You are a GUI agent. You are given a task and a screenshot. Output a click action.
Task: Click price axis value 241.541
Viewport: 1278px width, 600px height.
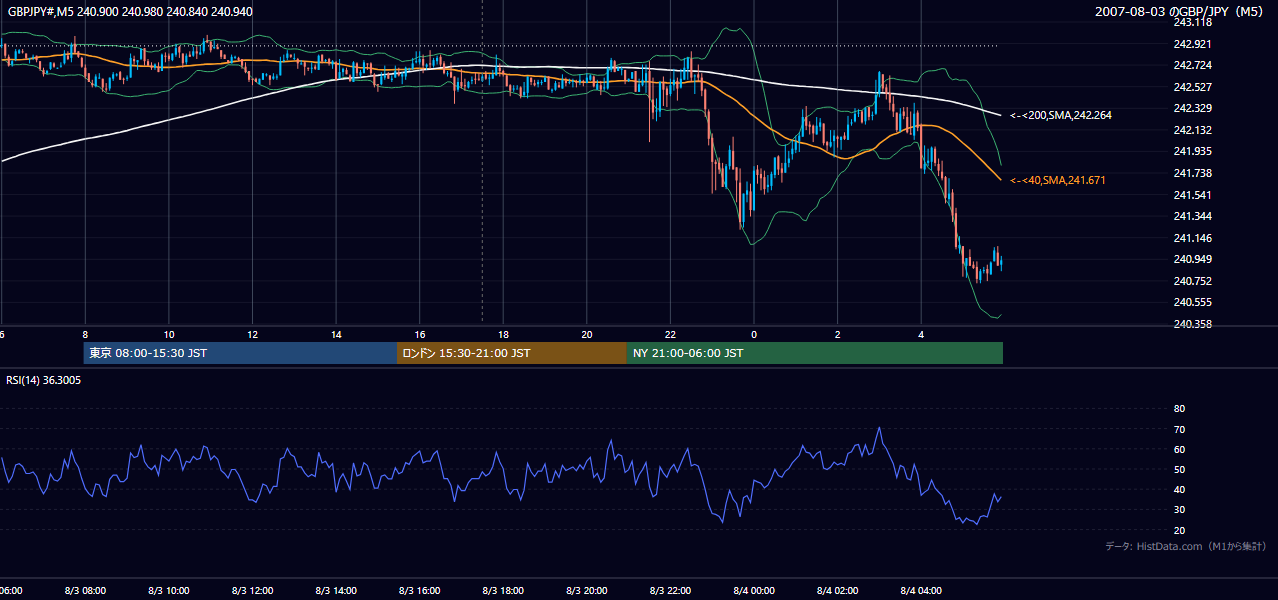(1192, 195)
